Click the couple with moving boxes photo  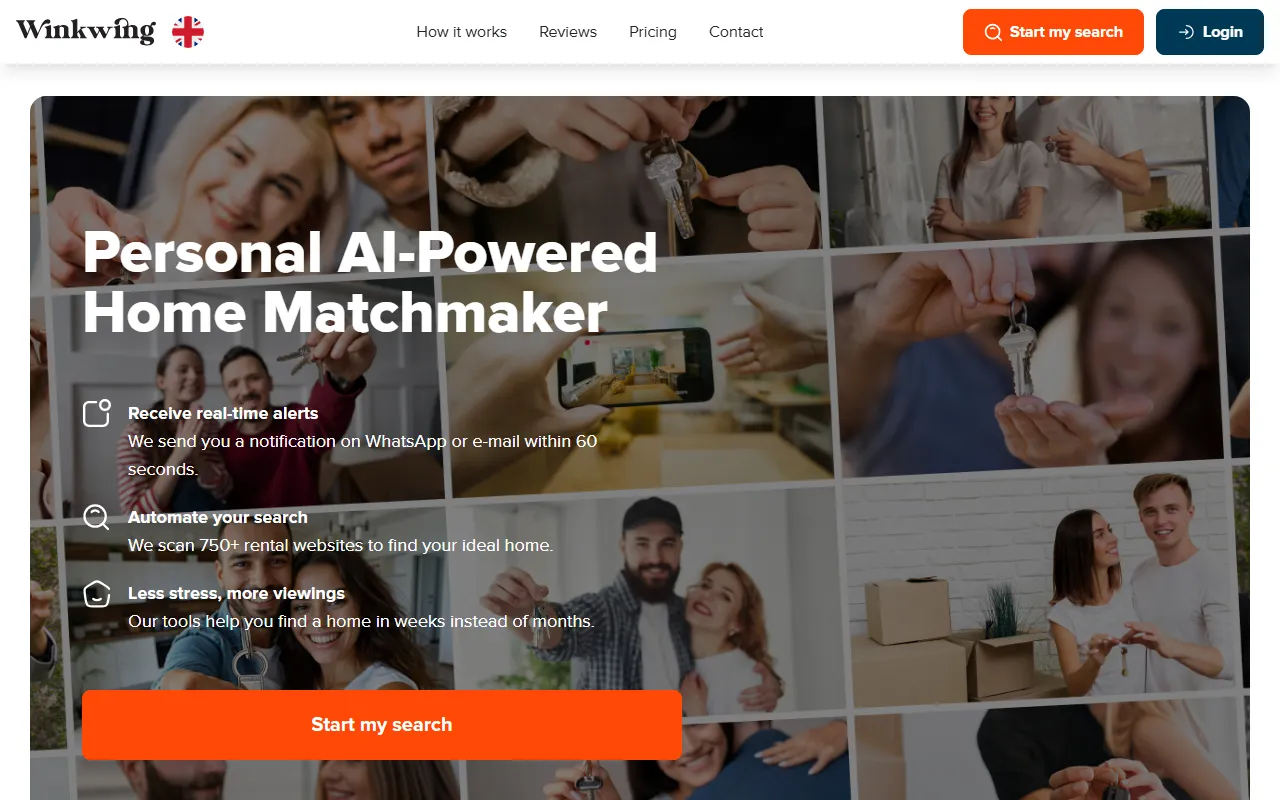[1045, 578]
